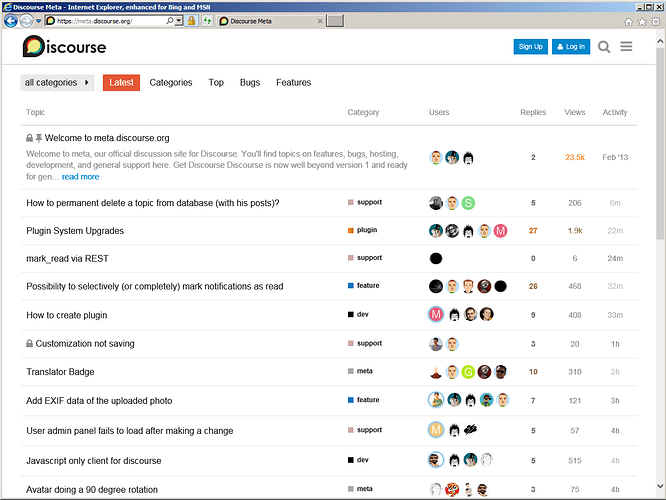Click orange M avatar in User admin panel row

(x=436, y=430)
